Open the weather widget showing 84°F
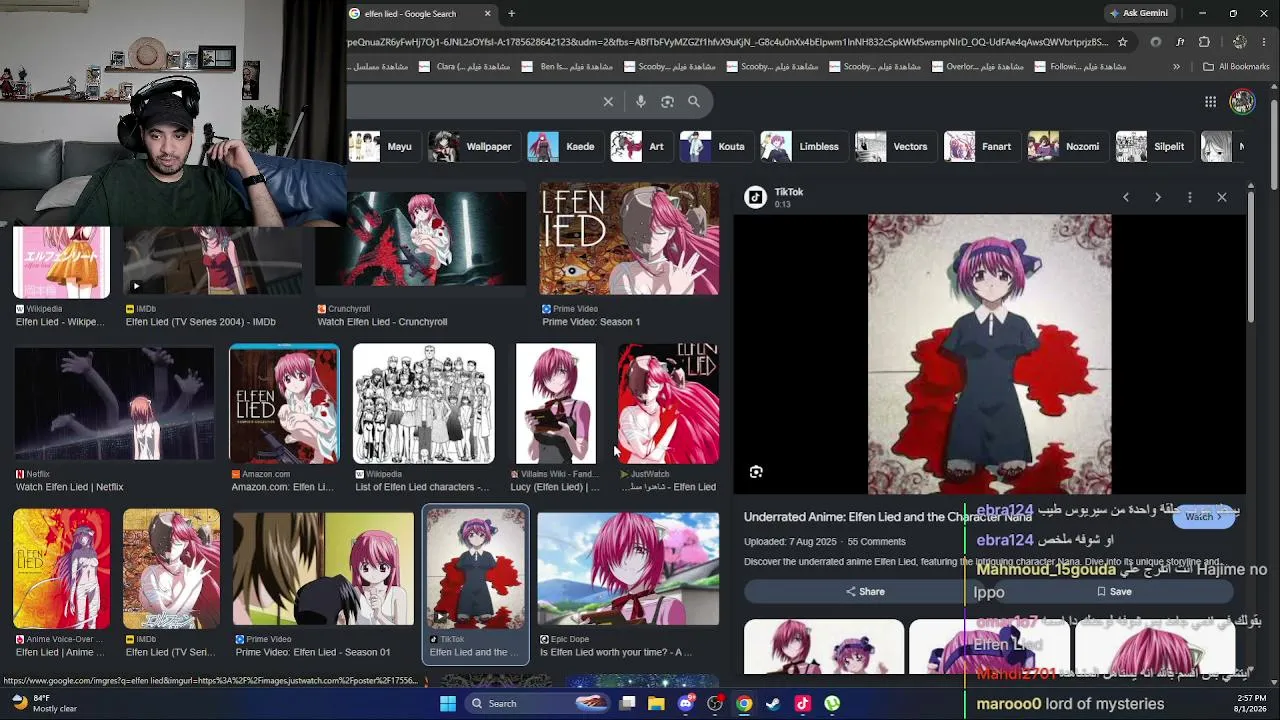The height and width of the screenshot is (720, 1280). (x=45, y=703)
